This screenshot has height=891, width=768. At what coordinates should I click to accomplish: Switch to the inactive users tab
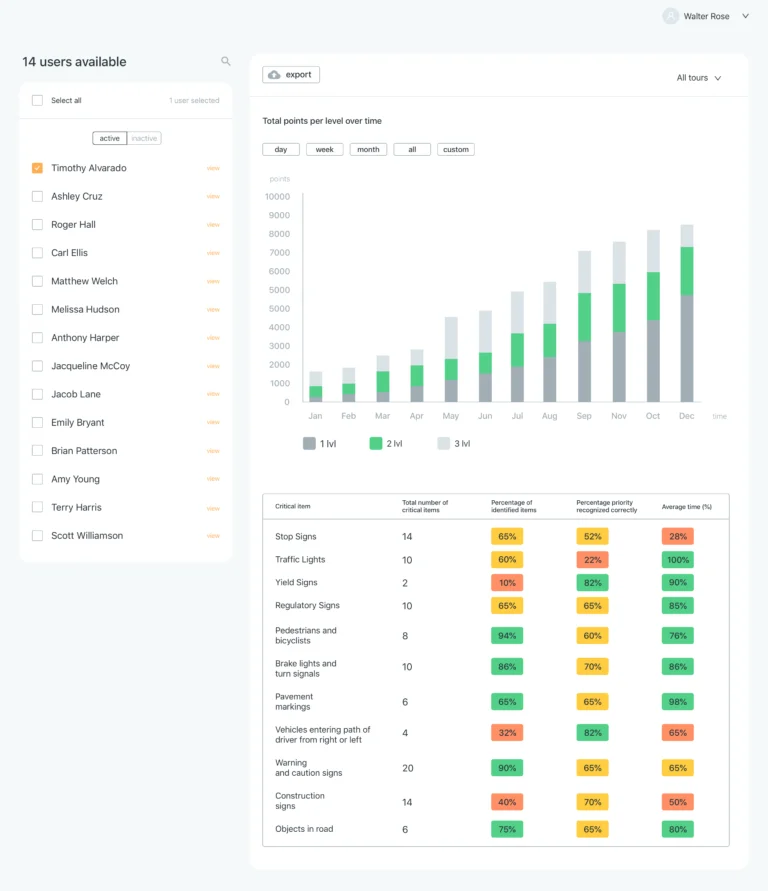(144, 139)
